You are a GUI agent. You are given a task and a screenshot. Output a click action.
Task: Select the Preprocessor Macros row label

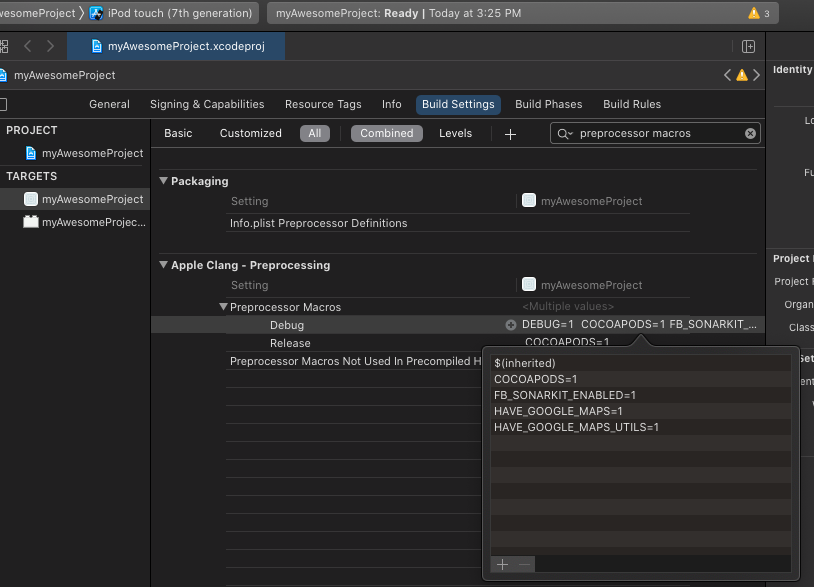pos(285,307)
